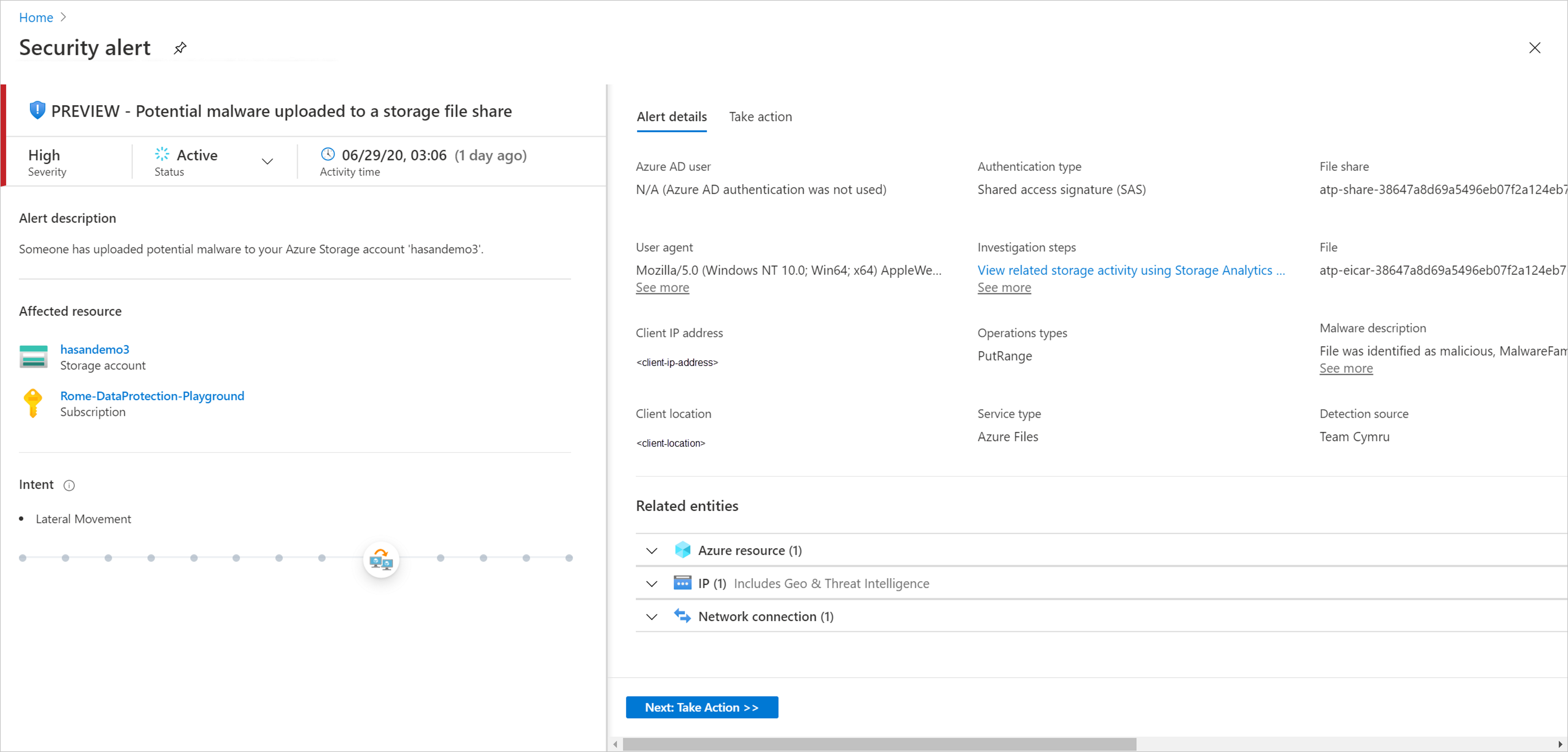1568x752 pixels.
Task: Click the <client-ip-address> value
Action: tap(677, 362)
